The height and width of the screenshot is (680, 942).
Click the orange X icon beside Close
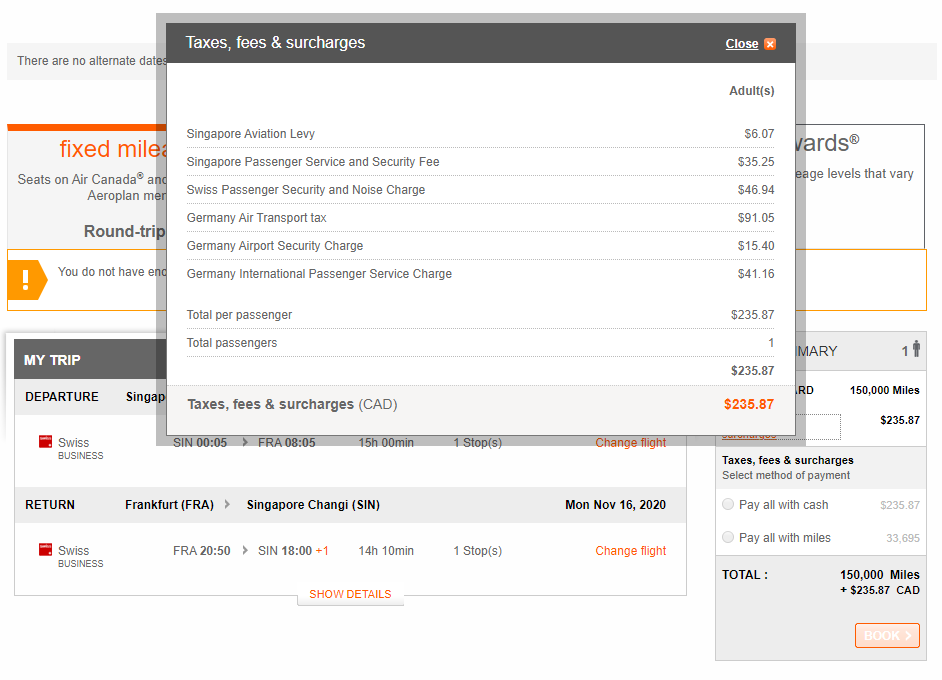pyautogui.click(x=770, y=44)
